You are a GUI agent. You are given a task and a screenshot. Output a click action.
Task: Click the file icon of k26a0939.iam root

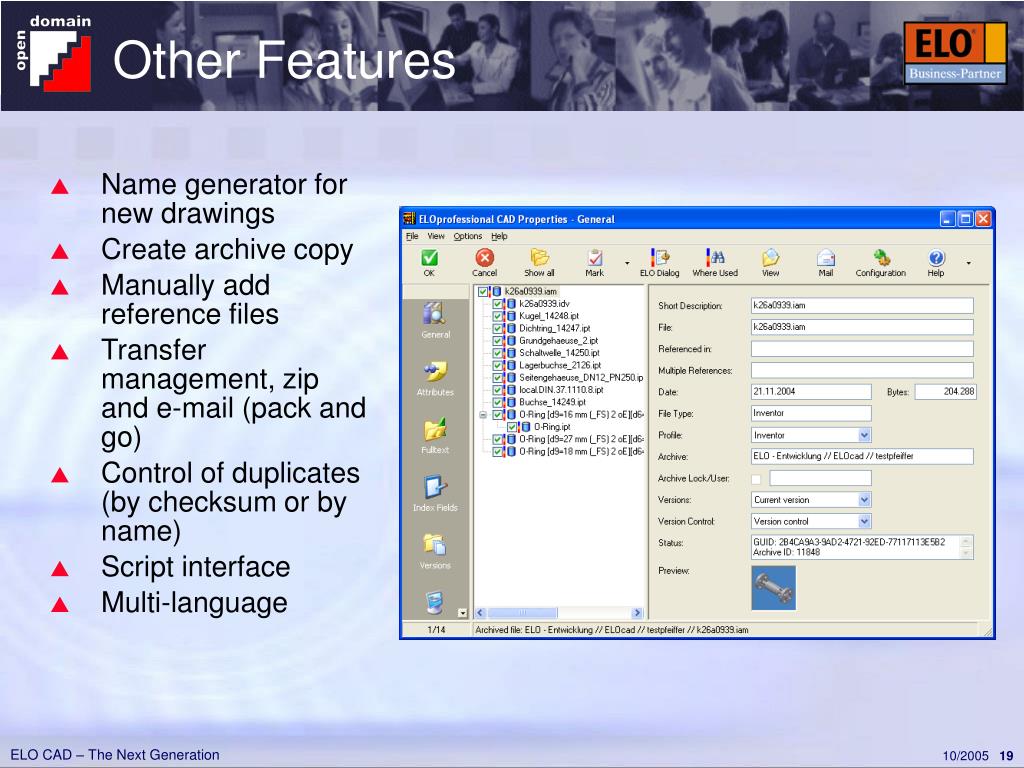tap(496, 292)
